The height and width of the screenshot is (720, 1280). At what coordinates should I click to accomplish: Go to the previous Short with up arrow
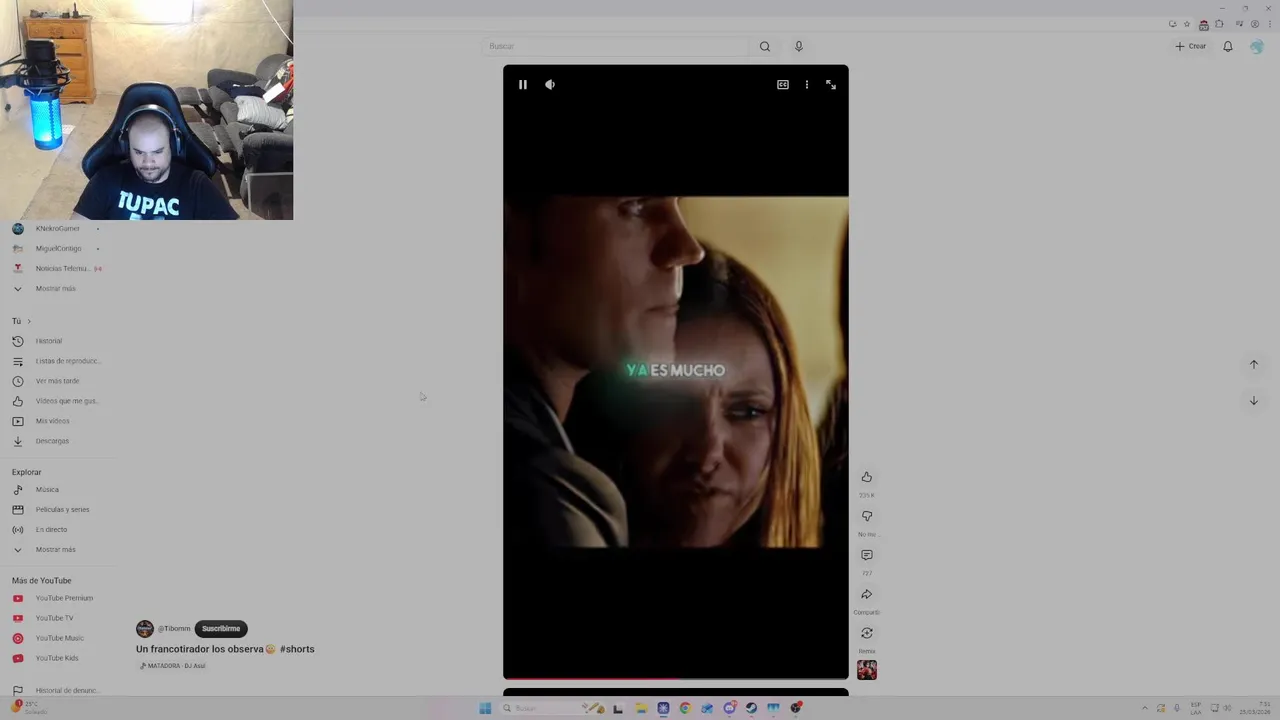(1254, 365)
